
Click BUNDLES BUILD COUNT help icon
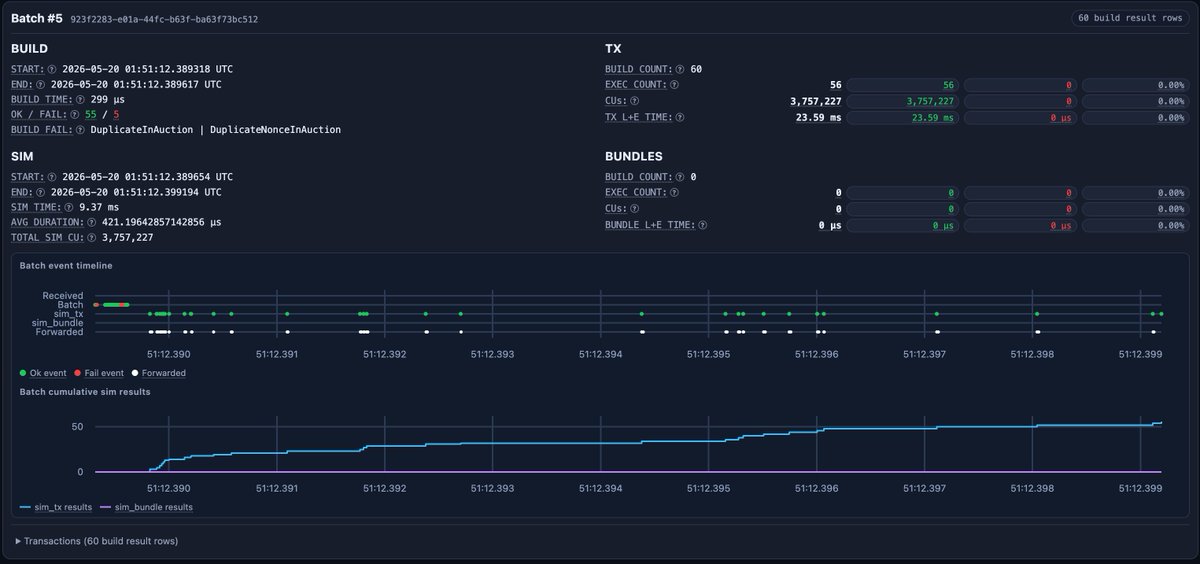click(x=680, y=176)
